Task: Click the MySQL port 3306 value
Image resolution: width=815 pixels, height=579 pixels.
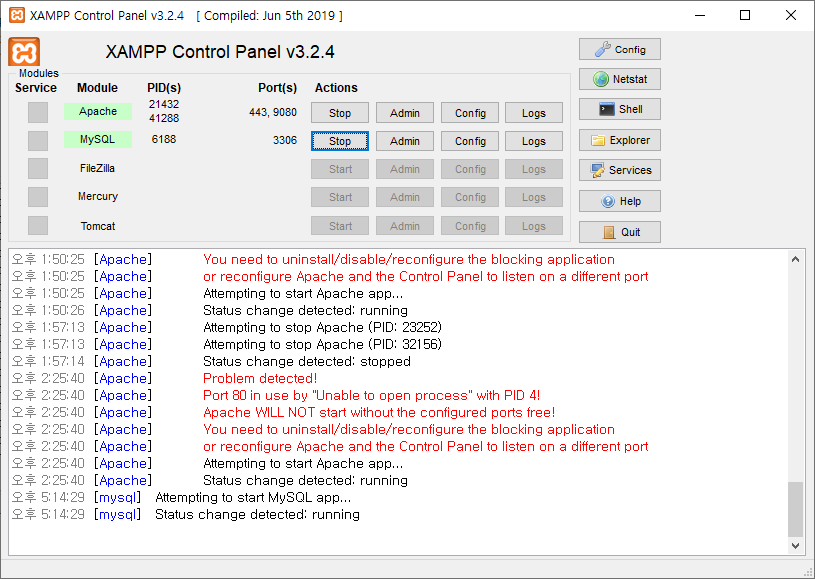Action: [285, 140]
